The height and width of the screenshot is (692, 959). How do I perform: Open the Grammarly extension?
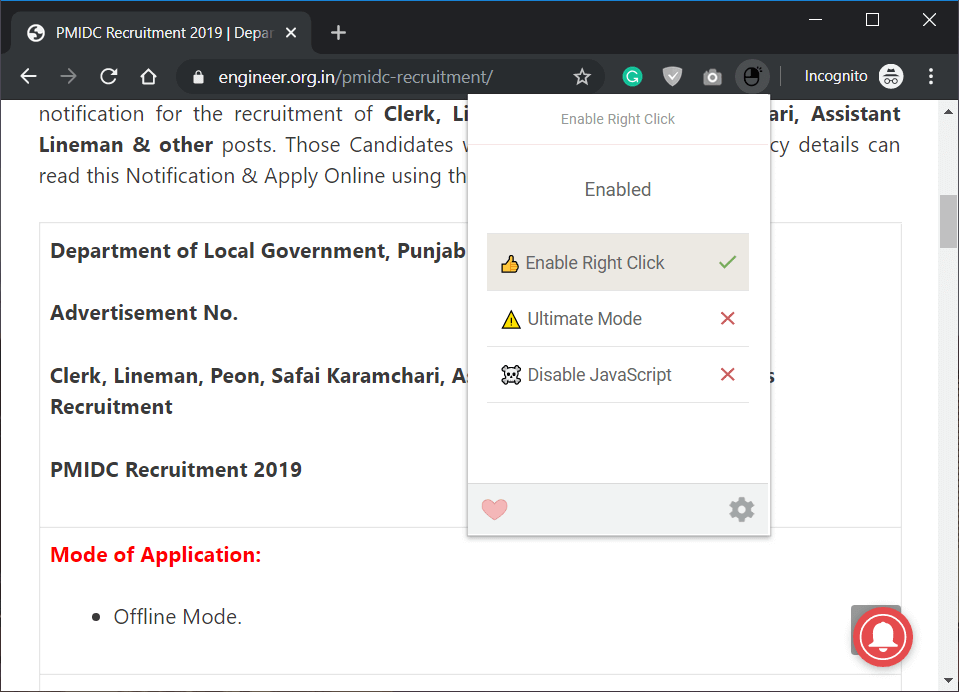(x=632, y=76)
